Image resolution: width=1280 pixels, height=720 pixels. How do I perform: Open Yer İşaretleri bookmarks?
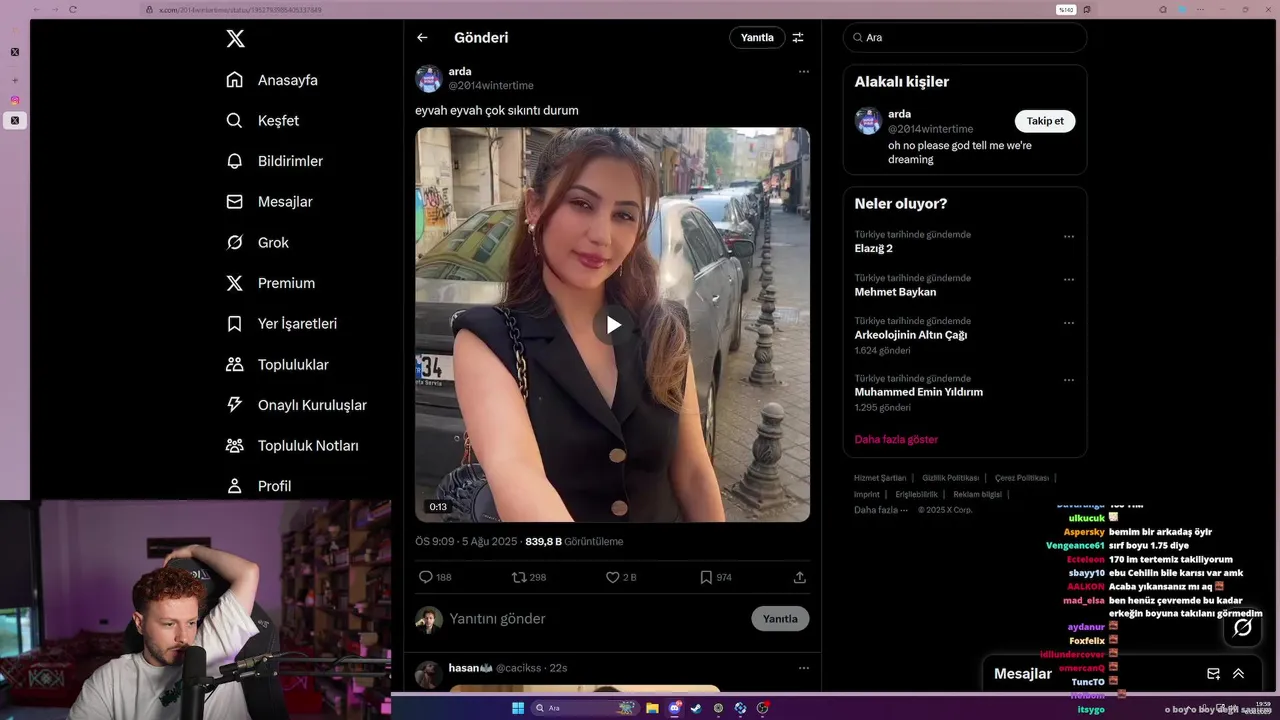pos(282,324)
